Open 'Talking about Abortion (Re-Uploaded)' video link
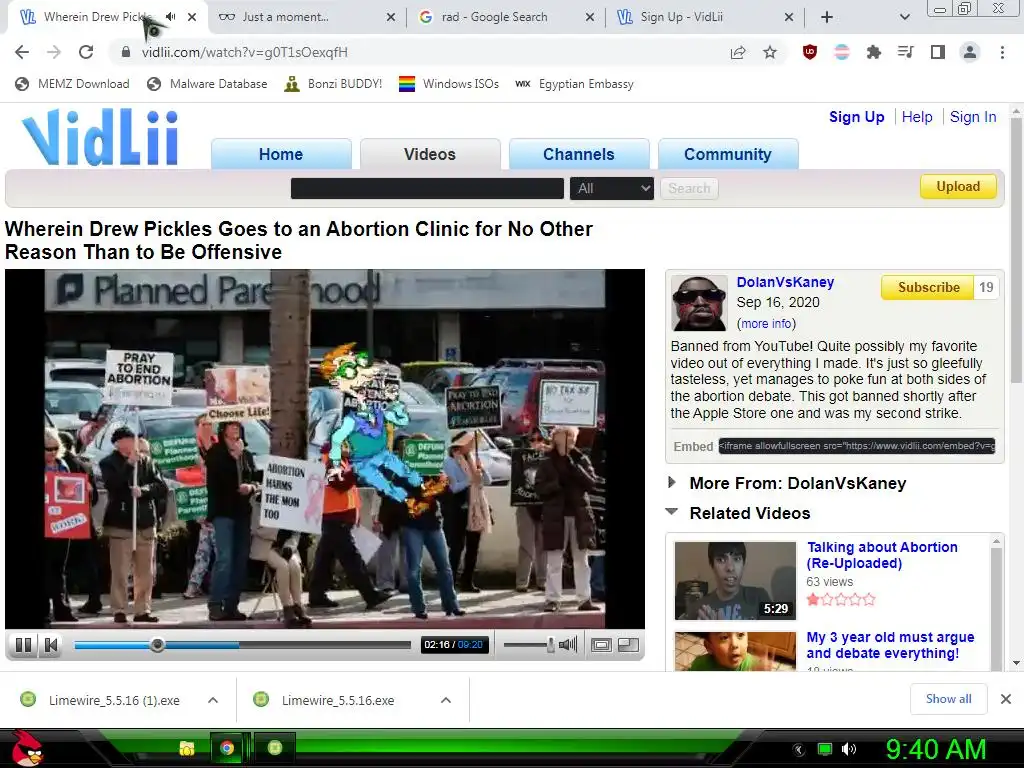The height and width of the screenshot is (768, 1024). pos(882,555)
